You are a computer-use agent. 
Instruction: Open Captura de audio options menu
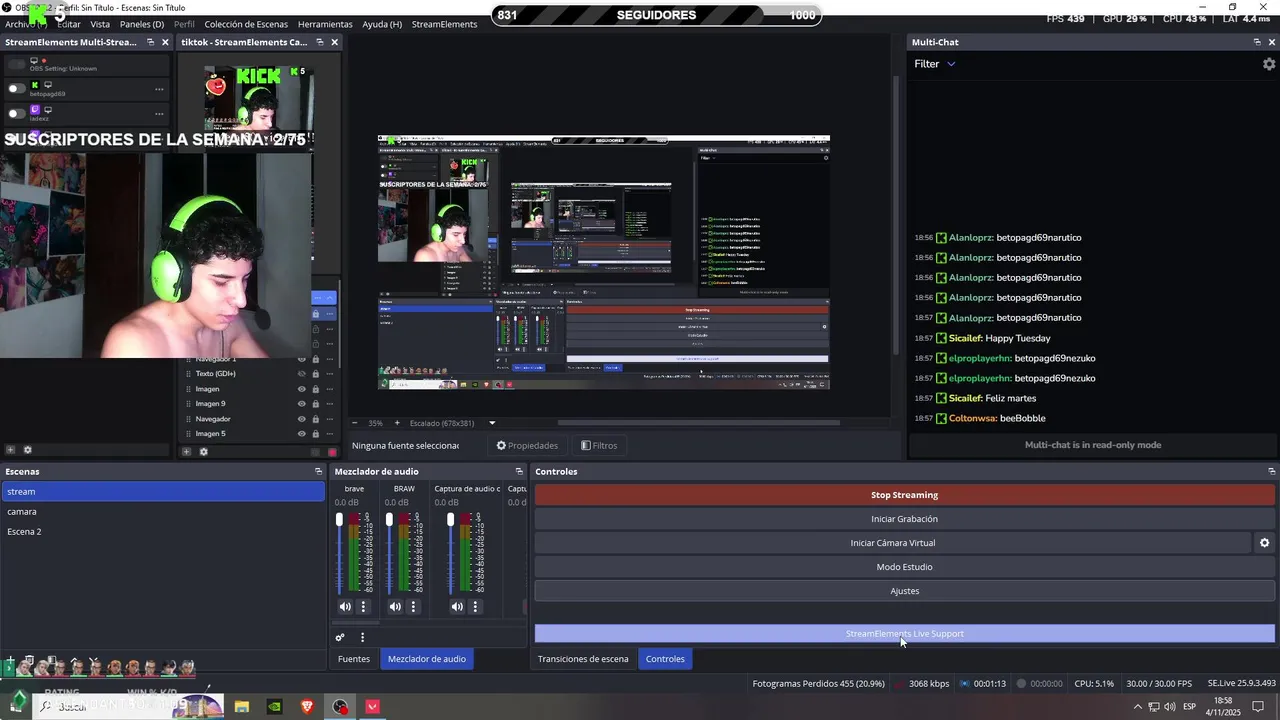click(x=475, y=606)
